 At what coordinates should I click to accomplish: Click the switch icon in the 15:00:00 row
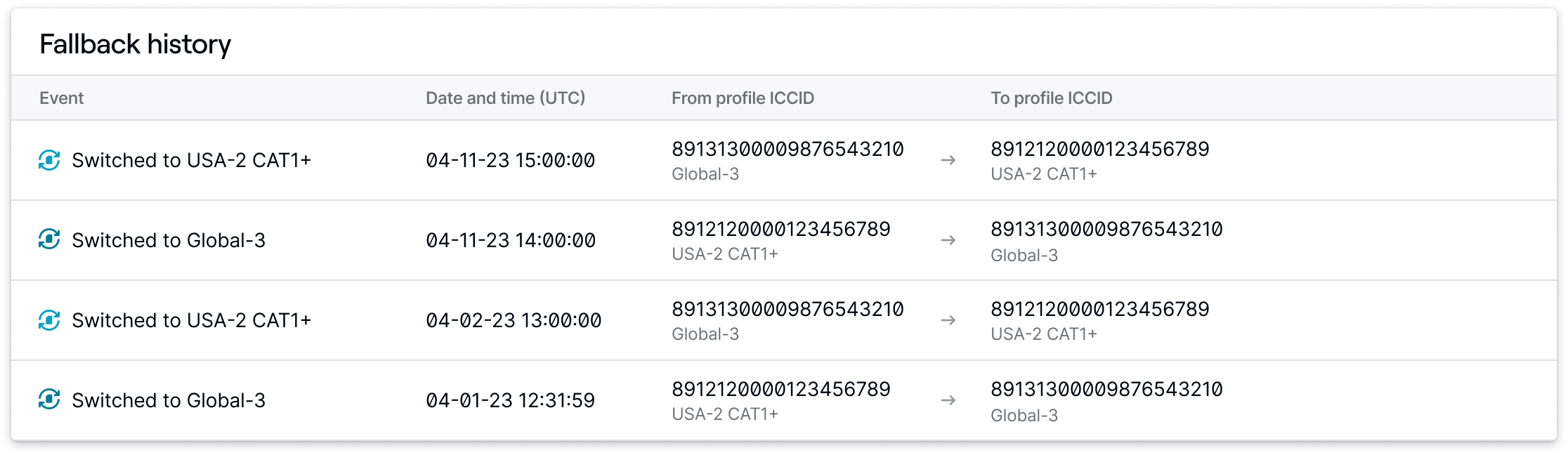pyautogui.click(x=49, y=160)
